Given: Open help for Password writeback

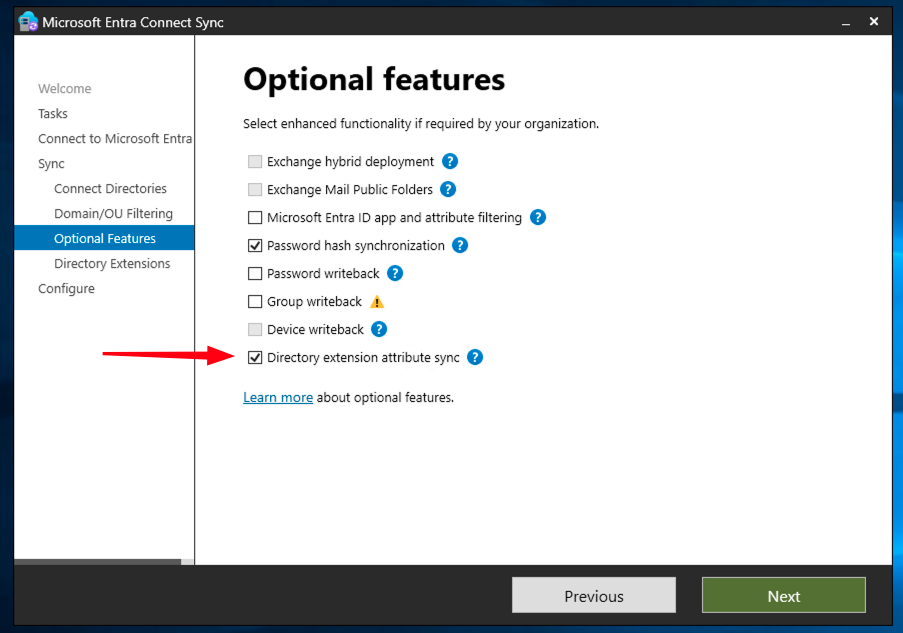Looking at the screenshot, I should point(394,273).
